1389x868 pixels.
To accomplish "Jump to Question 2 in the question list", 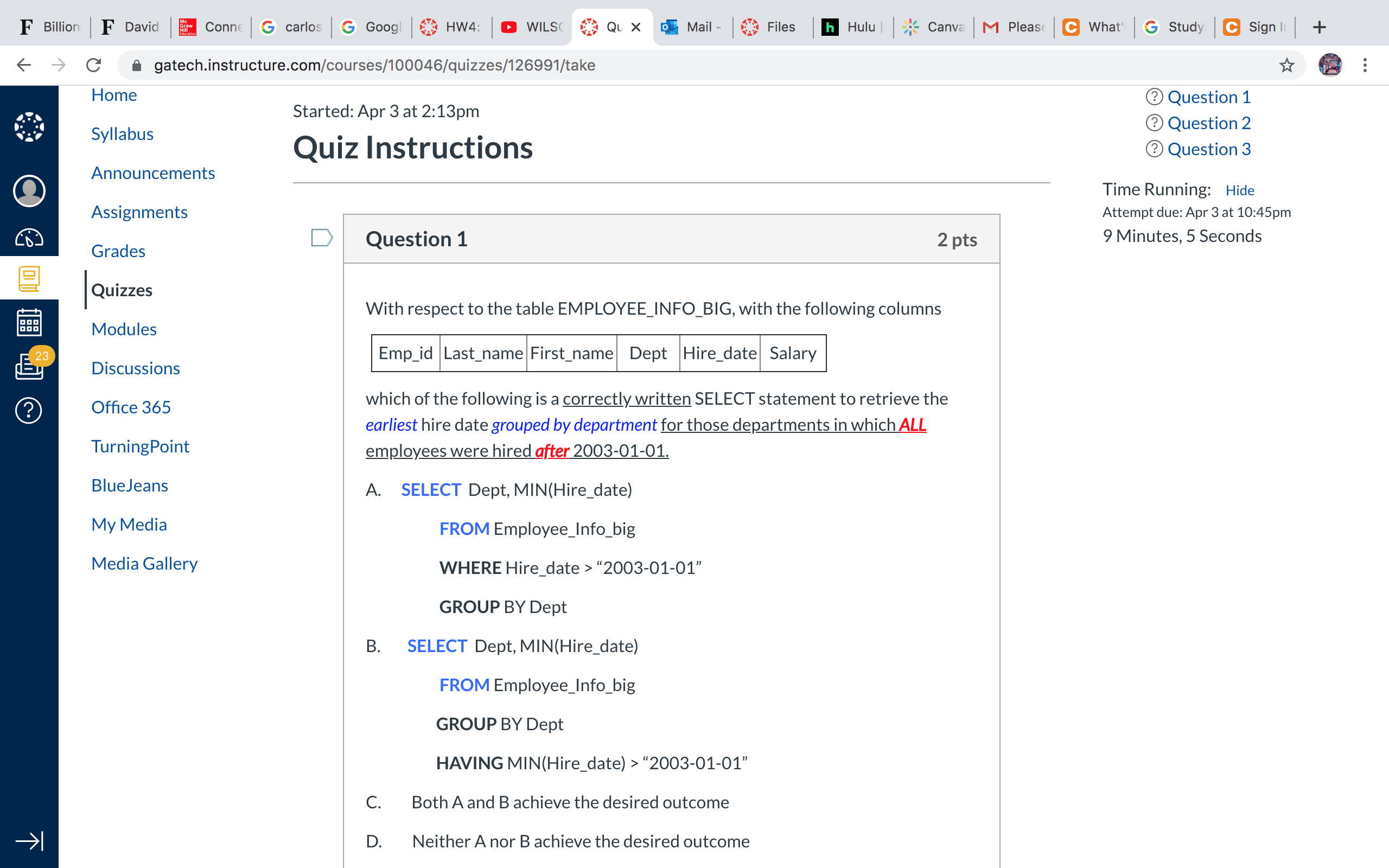I will (1209, 123).
